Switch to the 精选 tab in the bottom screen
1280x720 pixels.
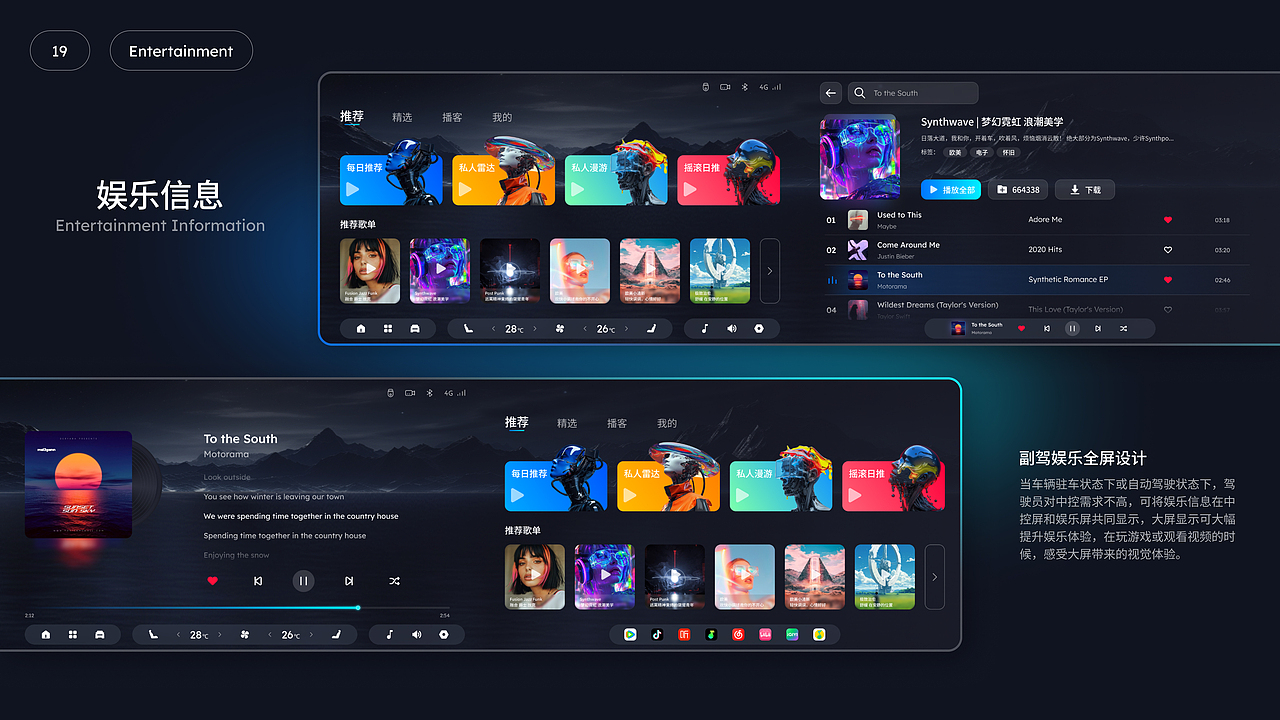[567, 423]
